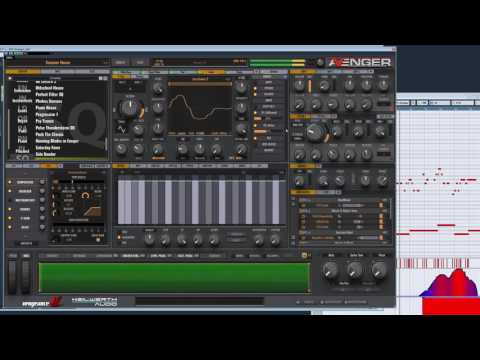Toggle the lit orange LED left of the sequencer knobs
Image resolution: width=480 pixels, height=360 pixels.
(x=119, y=237)
